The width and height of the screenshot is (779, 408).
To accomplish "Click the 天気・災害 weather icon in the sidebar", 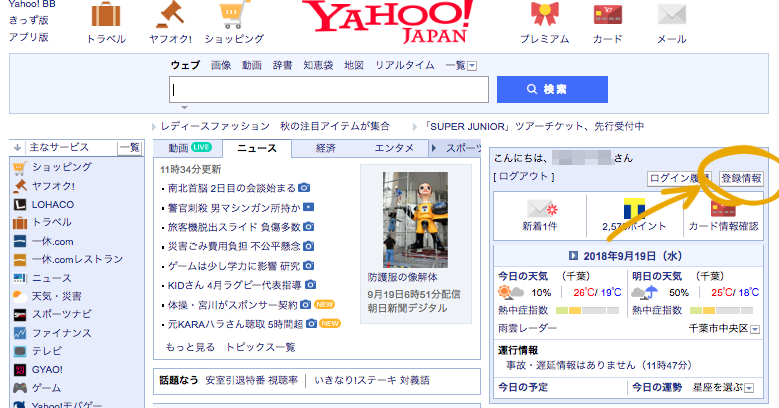I will [x=19, y=297].
